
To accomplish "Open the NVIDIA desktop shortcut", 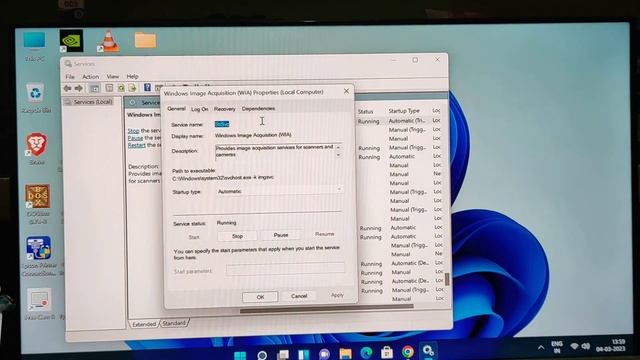I will point(71,40).
